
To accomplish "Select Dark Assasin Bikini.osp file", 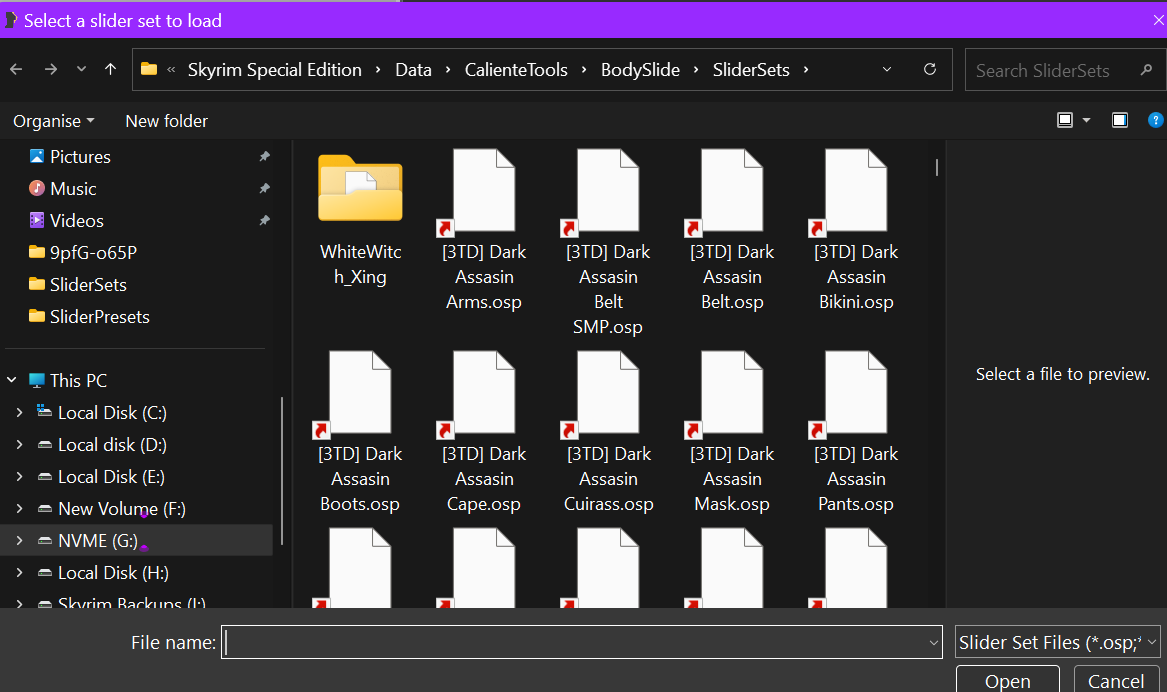I will (856, 231).
